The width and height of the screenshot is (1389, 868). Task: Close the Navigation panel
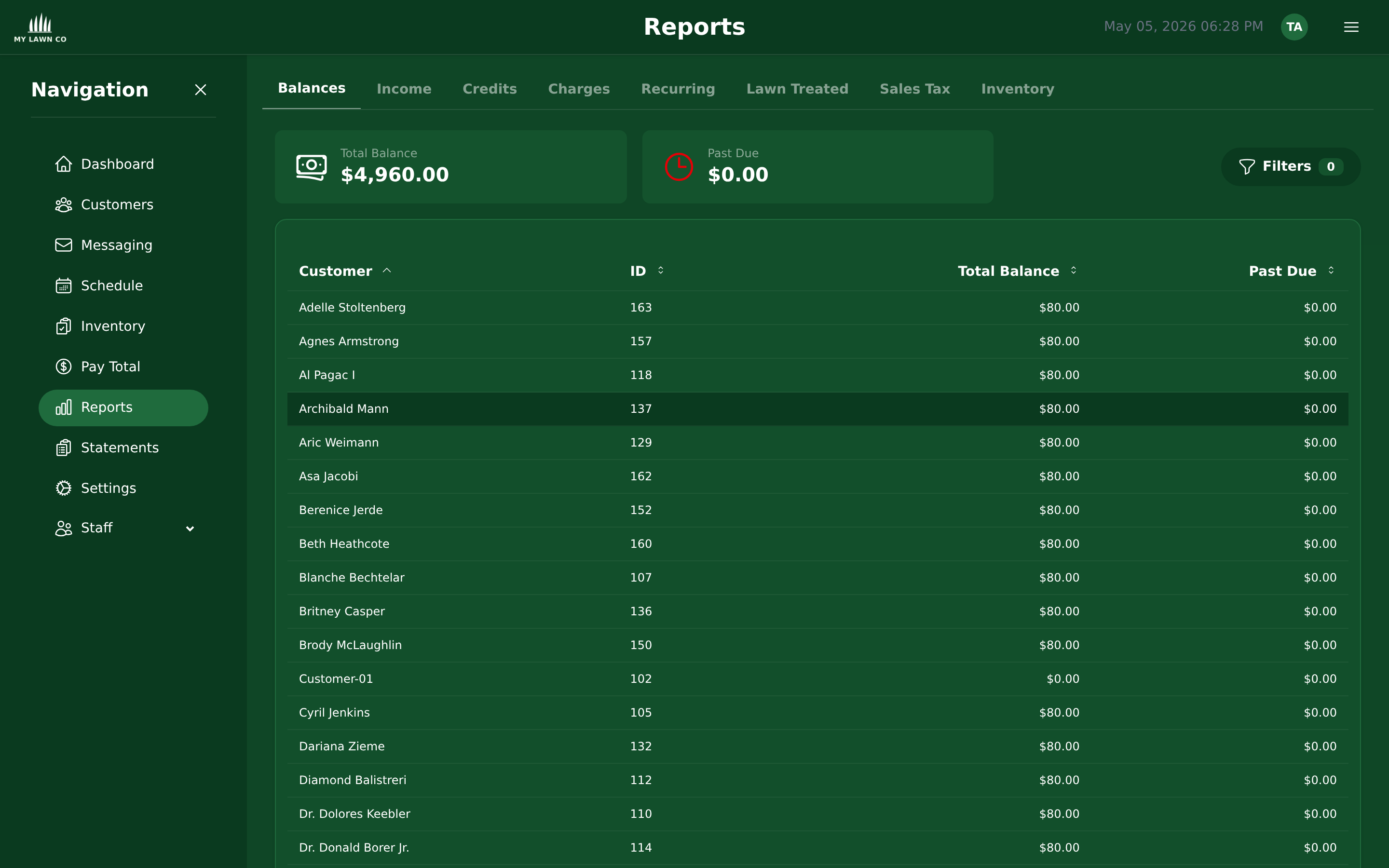click(200, 90)
